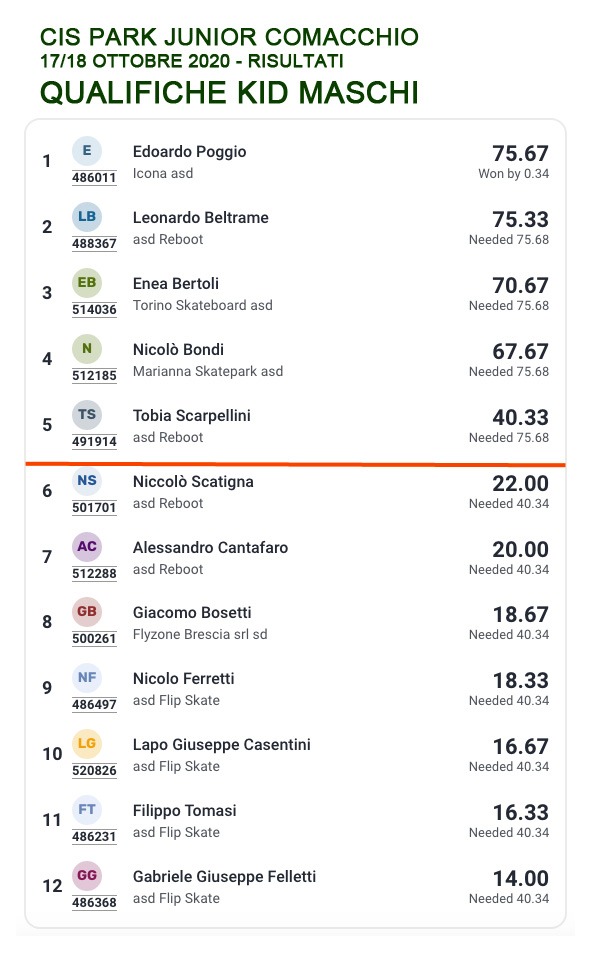Click Gabriele Giuseppe Felletti's name
The width and height of the screenshot is (595, 958).
(x=224, y=877)
